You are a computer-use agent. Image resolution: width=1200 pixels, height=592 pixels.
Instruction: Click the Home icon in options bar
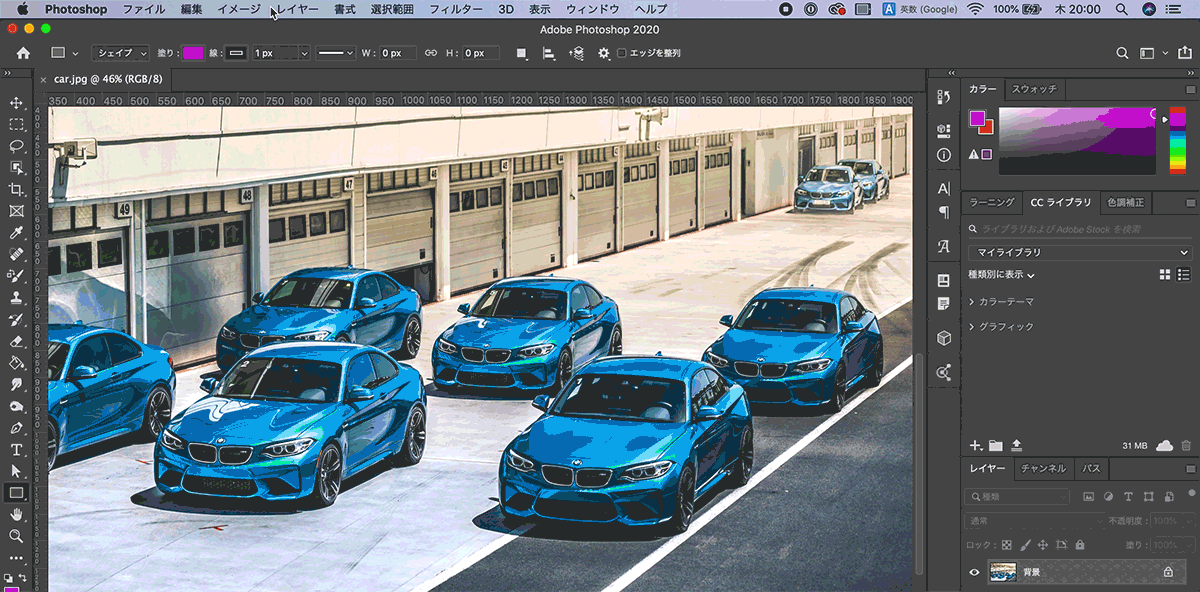coord(23,53)
